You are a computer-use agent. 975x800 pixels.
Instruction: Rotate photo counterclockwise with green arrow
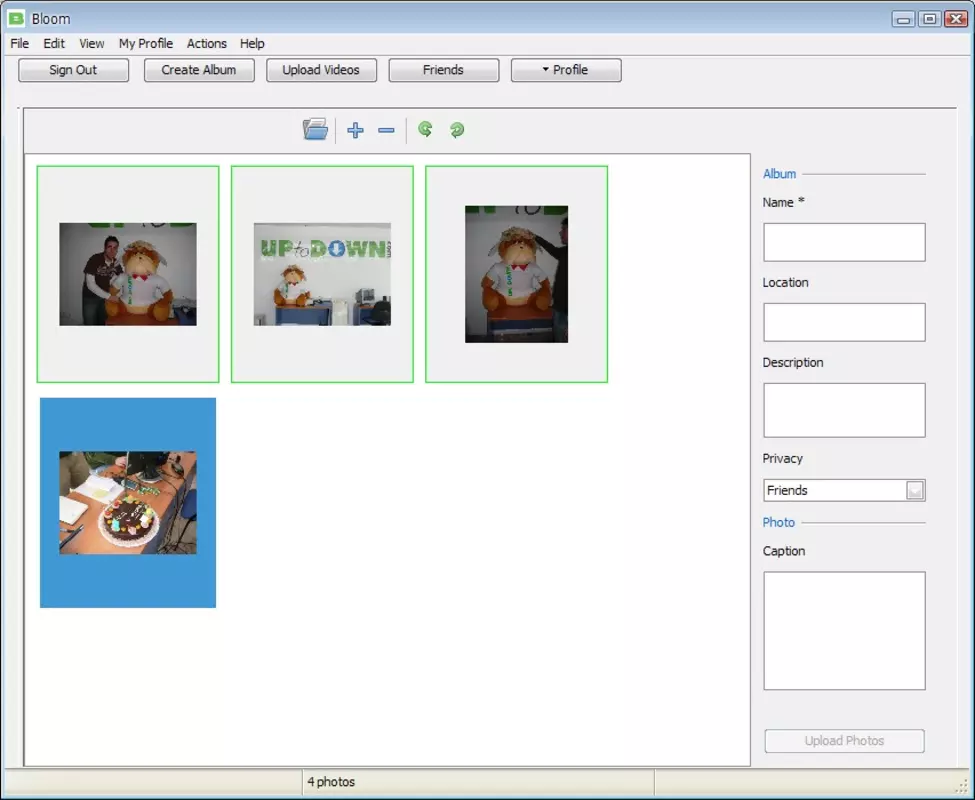425,129
